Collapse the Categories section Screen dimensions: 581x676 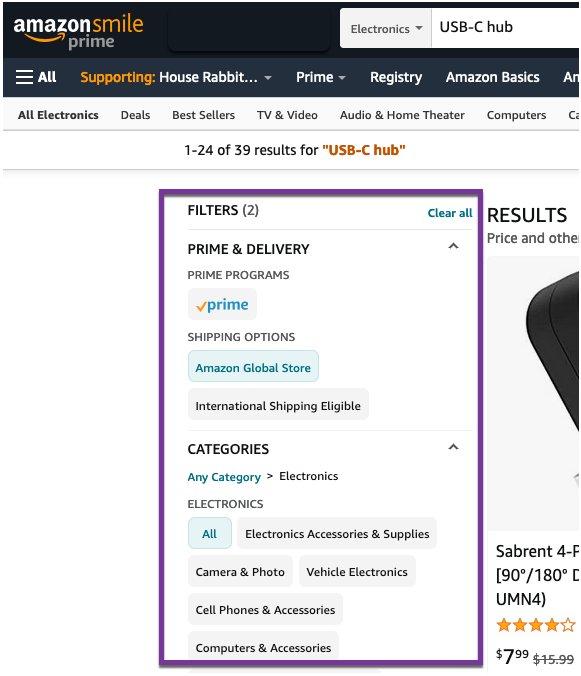453,447
